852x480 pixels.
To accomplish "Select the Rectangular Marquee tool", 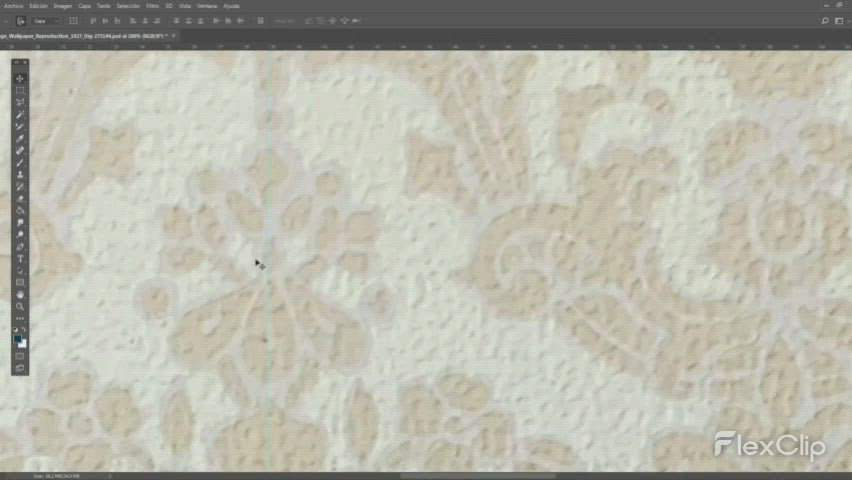I will click(20, 90).
